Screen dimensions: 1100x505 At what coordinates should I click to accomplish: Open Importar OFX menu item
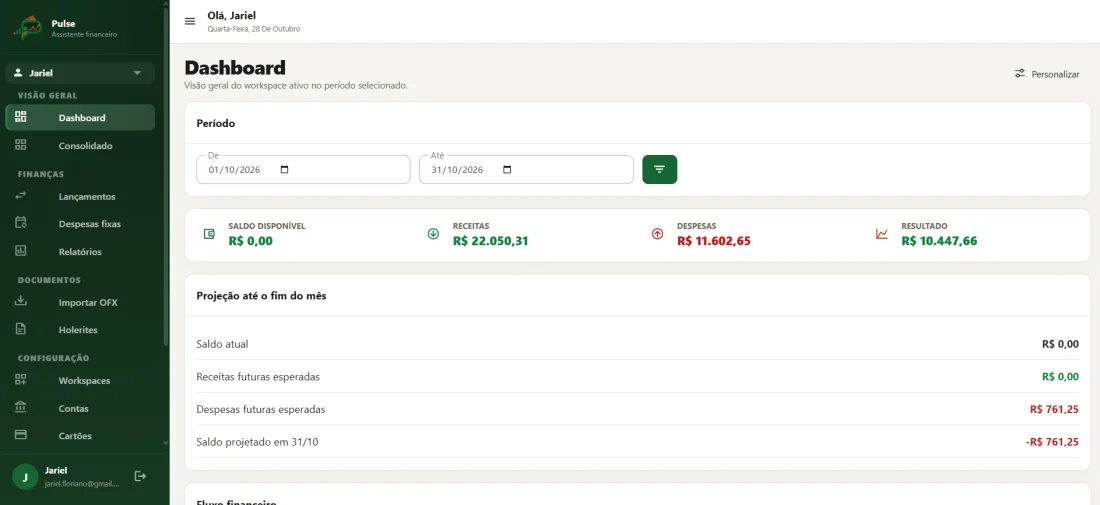80,302
